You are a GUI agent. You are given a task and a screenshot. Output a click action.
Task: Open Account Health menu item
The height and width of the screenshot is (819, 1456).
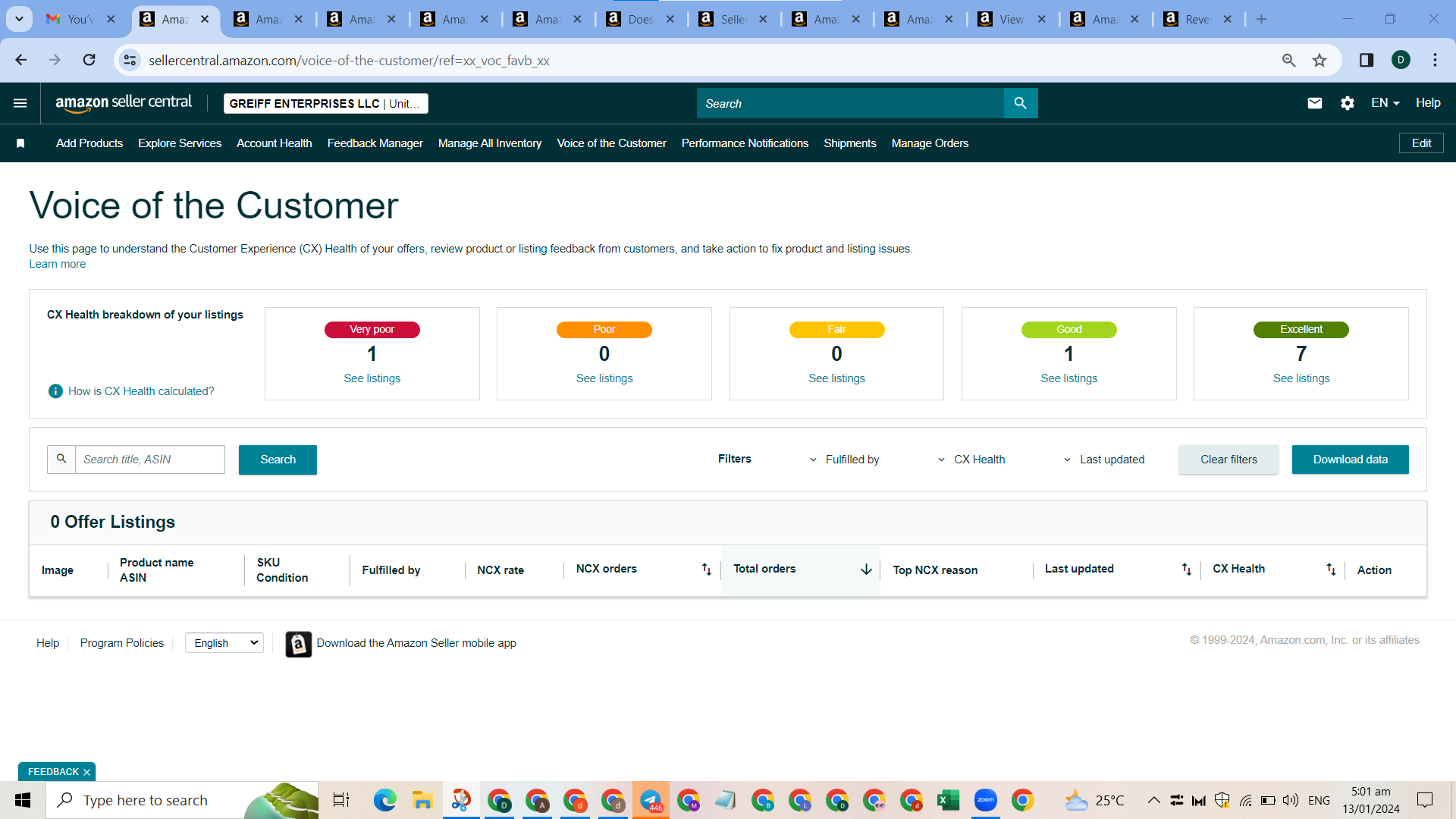point(275,143)
